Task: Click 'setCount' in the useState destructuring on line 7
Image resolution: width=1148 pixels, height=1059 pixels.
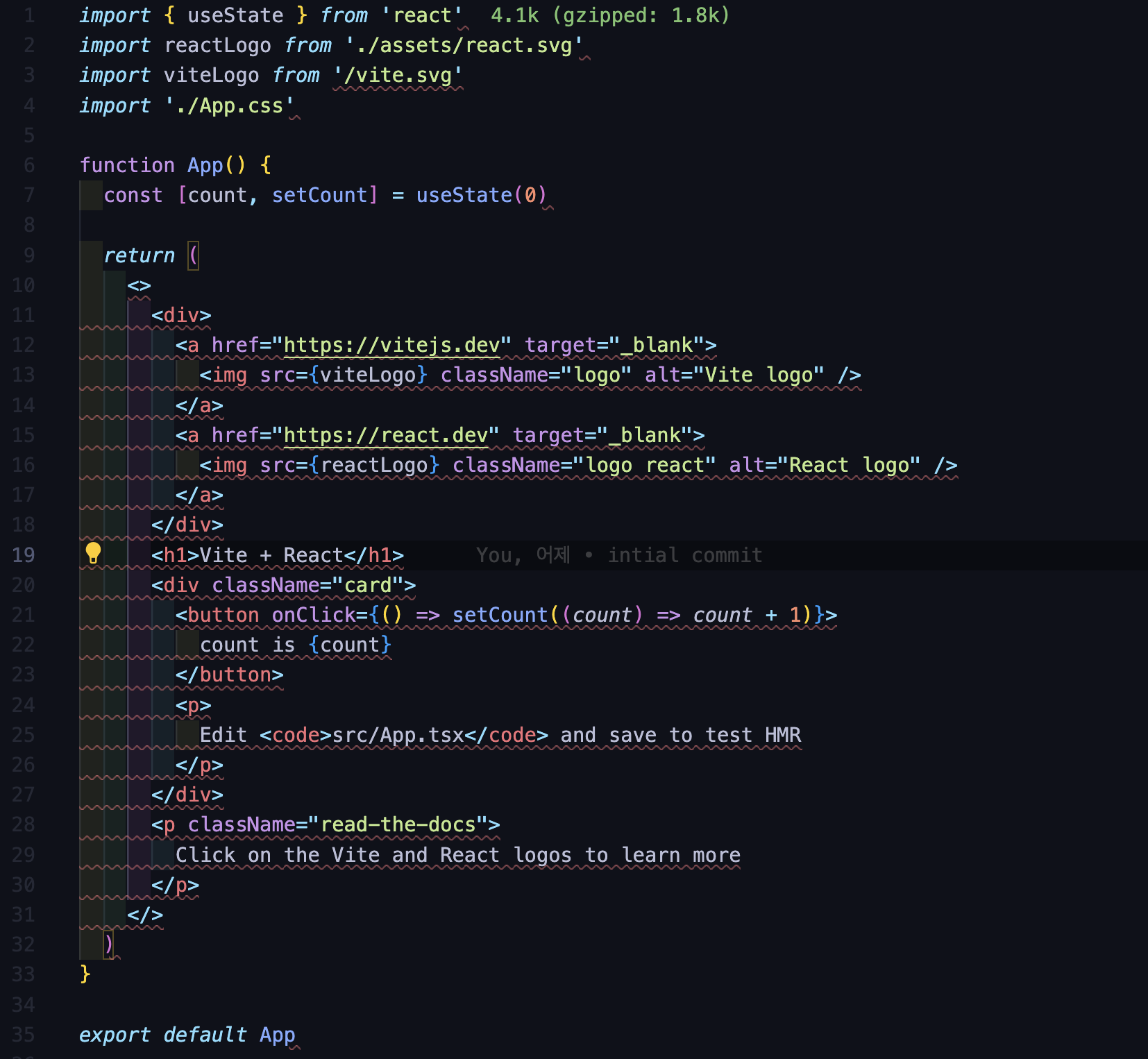Action: pos(319,195)
